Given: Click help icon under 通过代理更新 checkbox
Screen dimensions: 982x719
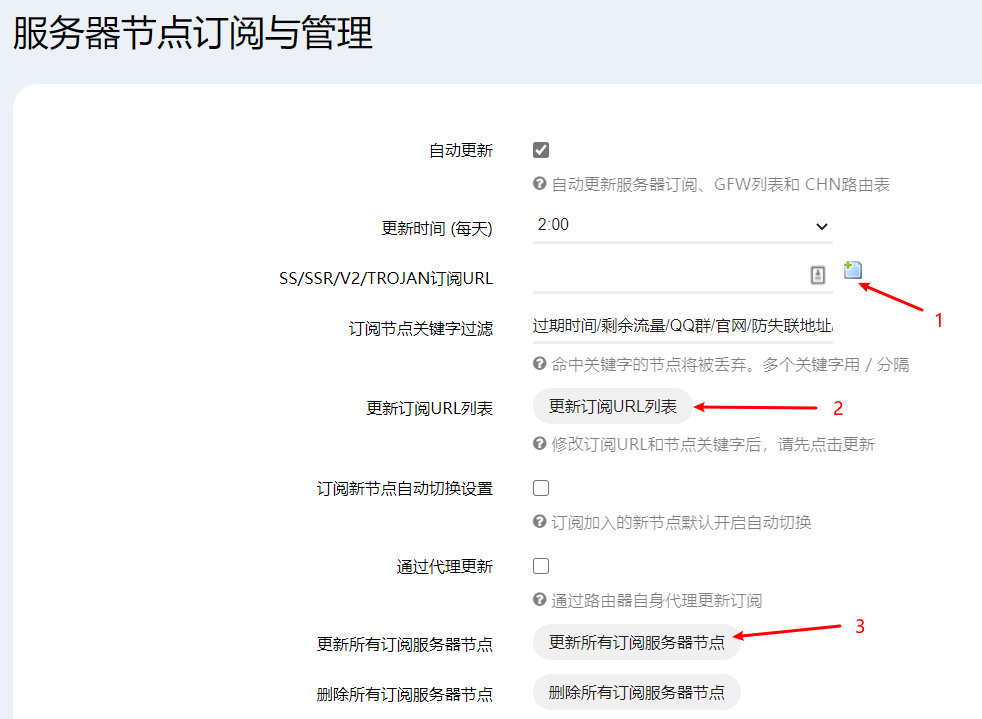Looking at the screenshot, I should [540, 600].
